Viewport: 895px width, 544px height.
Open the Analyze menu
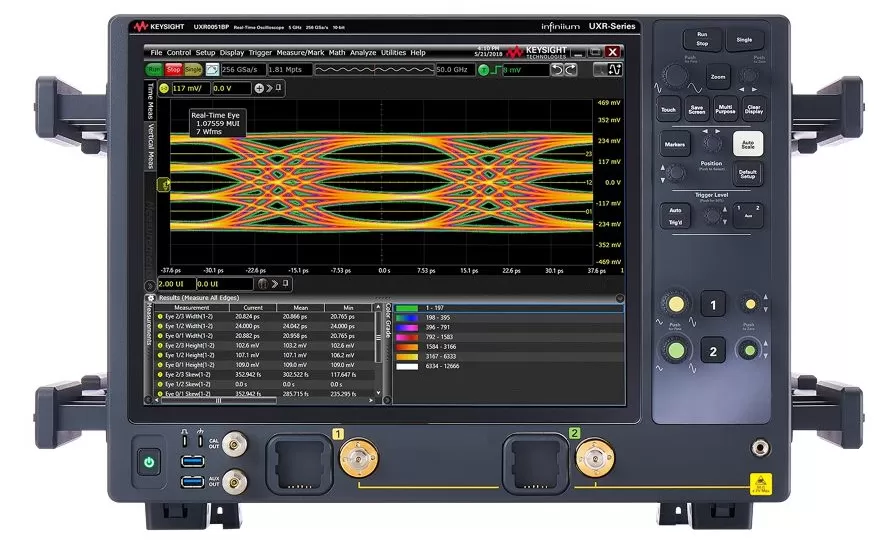363,53
